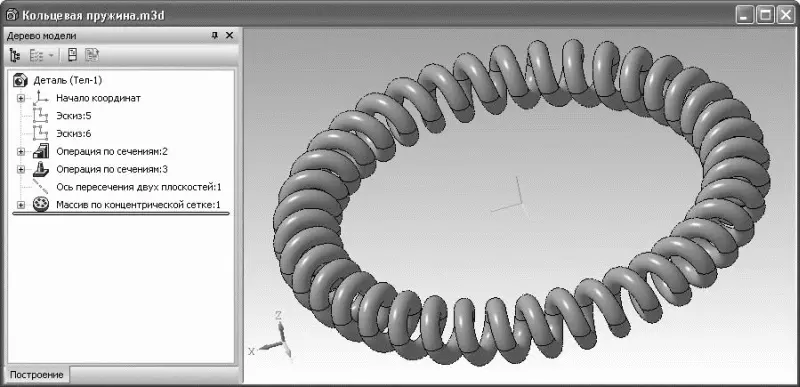
Task: Click the Эскиз:5 sketch icon
Action: [x=40, y=116]
